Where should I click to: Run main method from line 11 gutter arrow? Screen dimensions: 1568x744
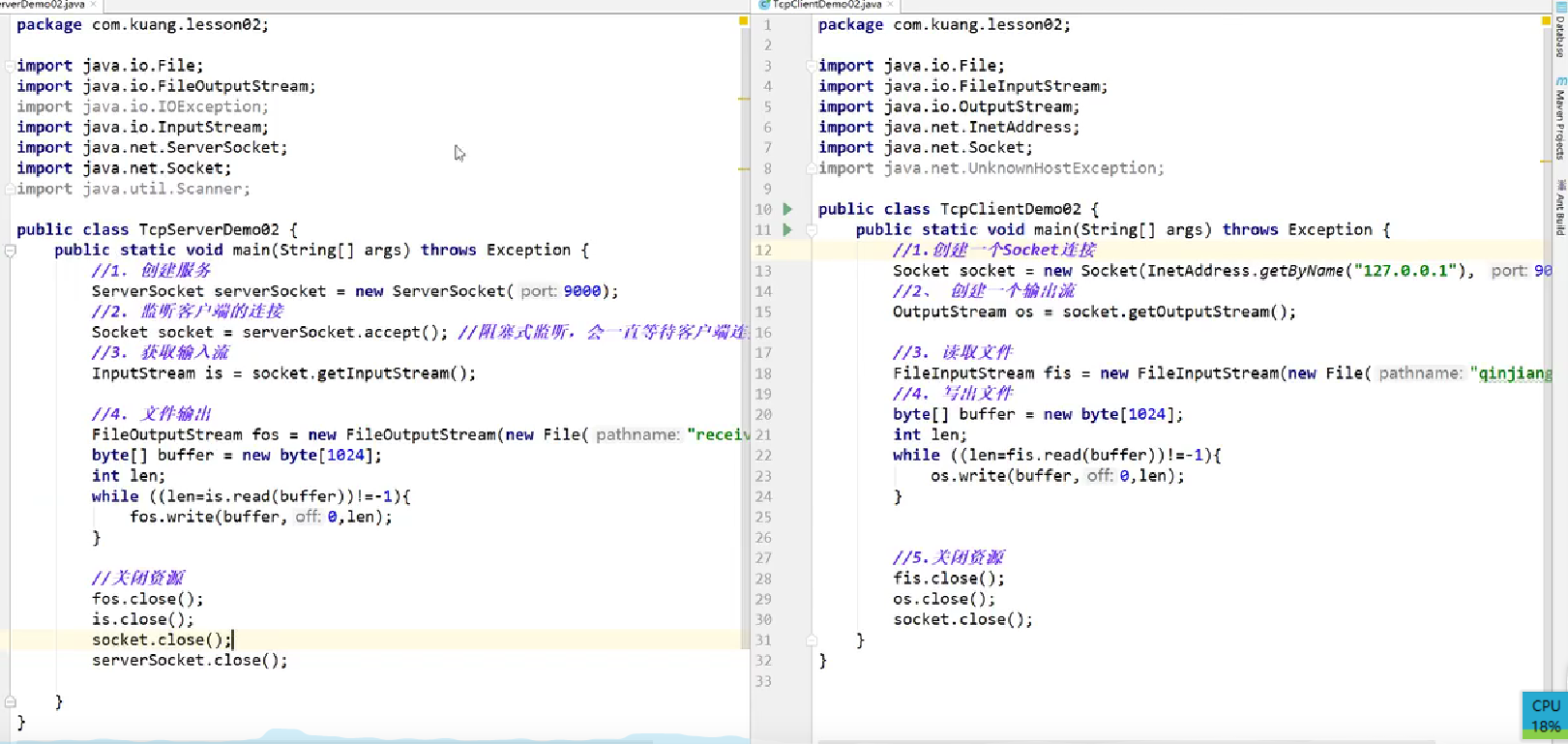click(x=787, y=229)
